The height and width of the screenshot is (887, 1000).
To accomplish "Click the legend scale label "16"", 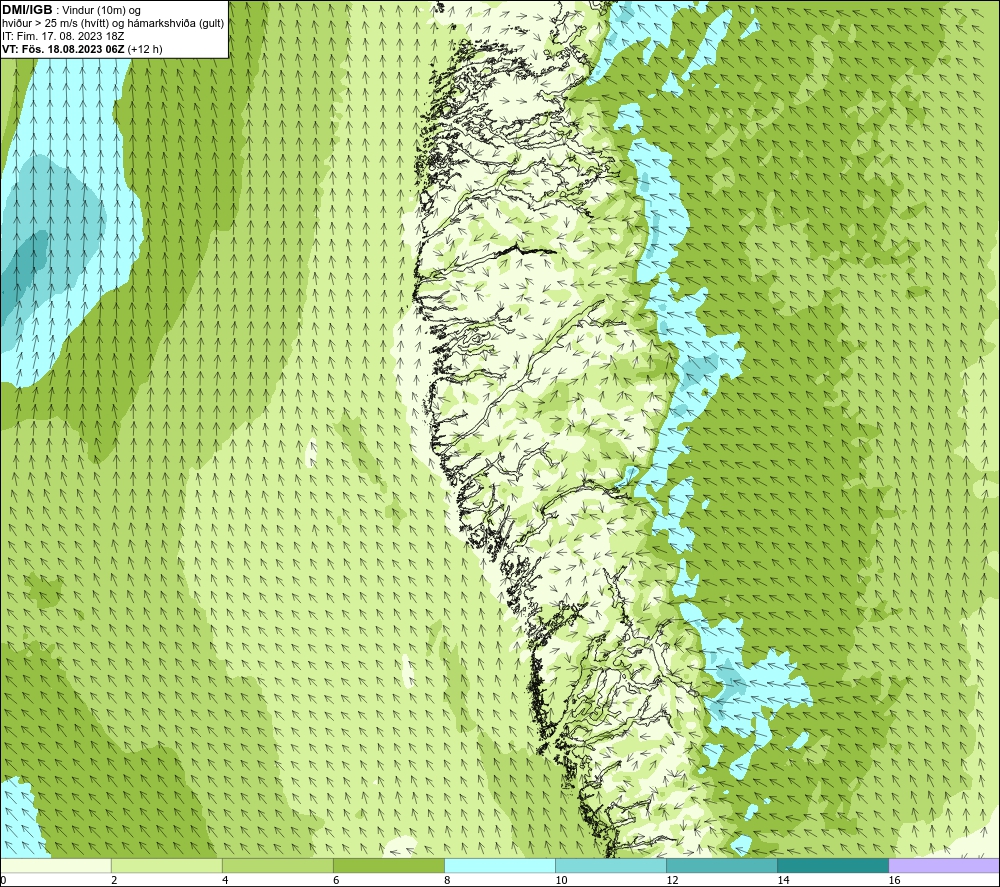I will 893,881.
